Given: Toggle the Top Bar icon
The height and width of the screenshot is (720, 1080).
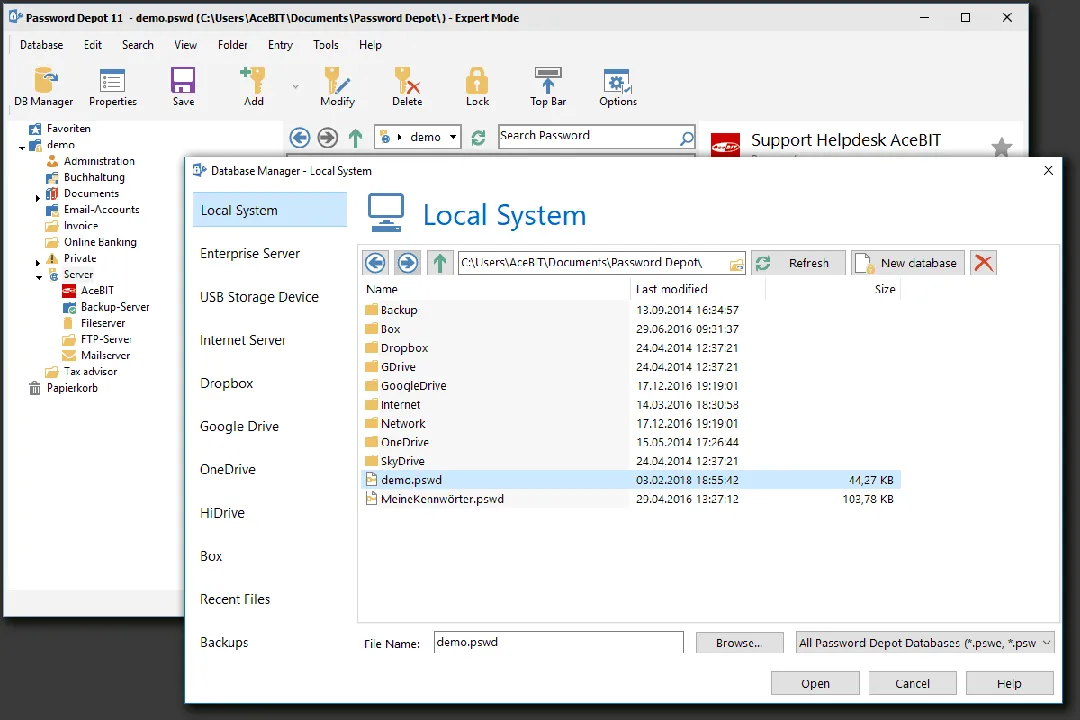Looking at the screenshot, I should coord(548,87).
